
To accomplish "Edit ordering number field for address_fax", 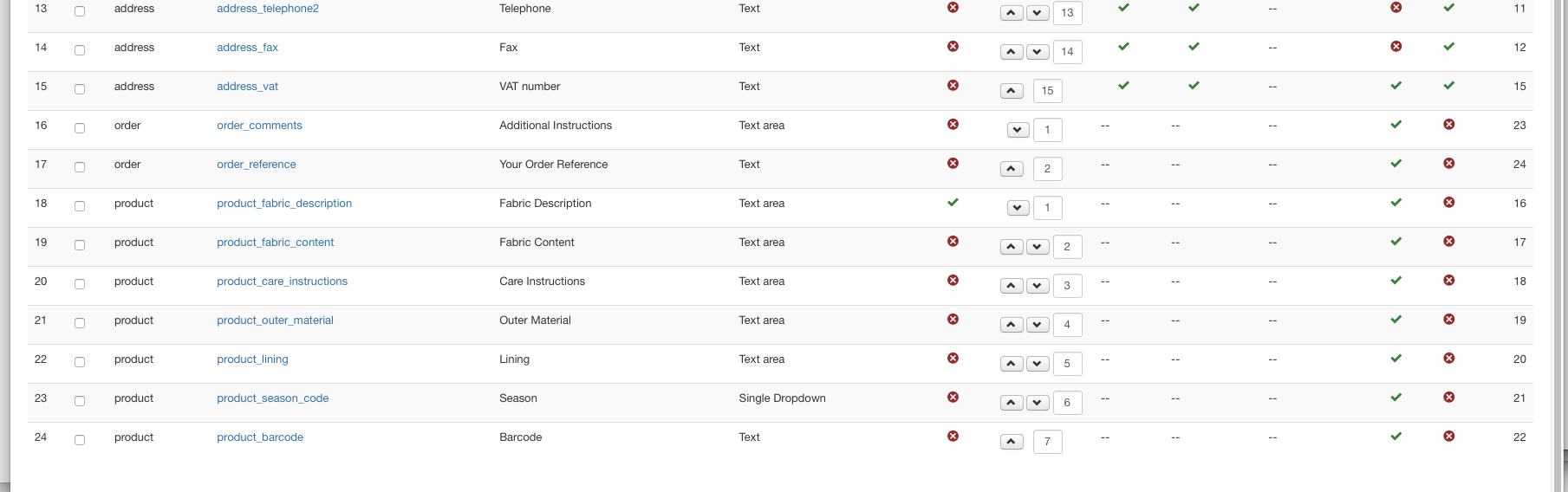I will pyautogui.click(x=1067, y=52).
